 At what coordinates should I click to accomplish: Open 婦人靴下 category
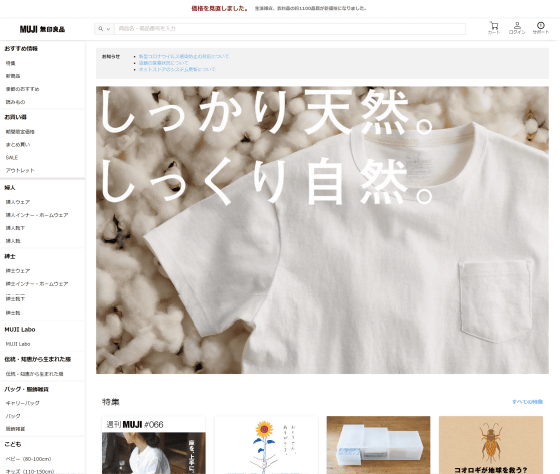click(15, 228)
